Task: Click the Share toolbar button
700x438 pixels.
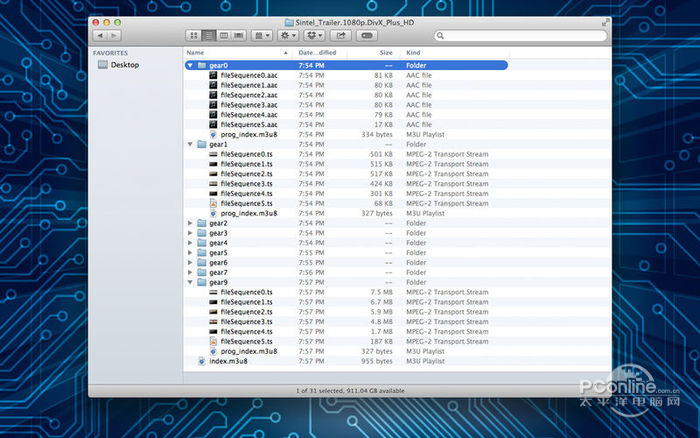Action: pos(341,35)
